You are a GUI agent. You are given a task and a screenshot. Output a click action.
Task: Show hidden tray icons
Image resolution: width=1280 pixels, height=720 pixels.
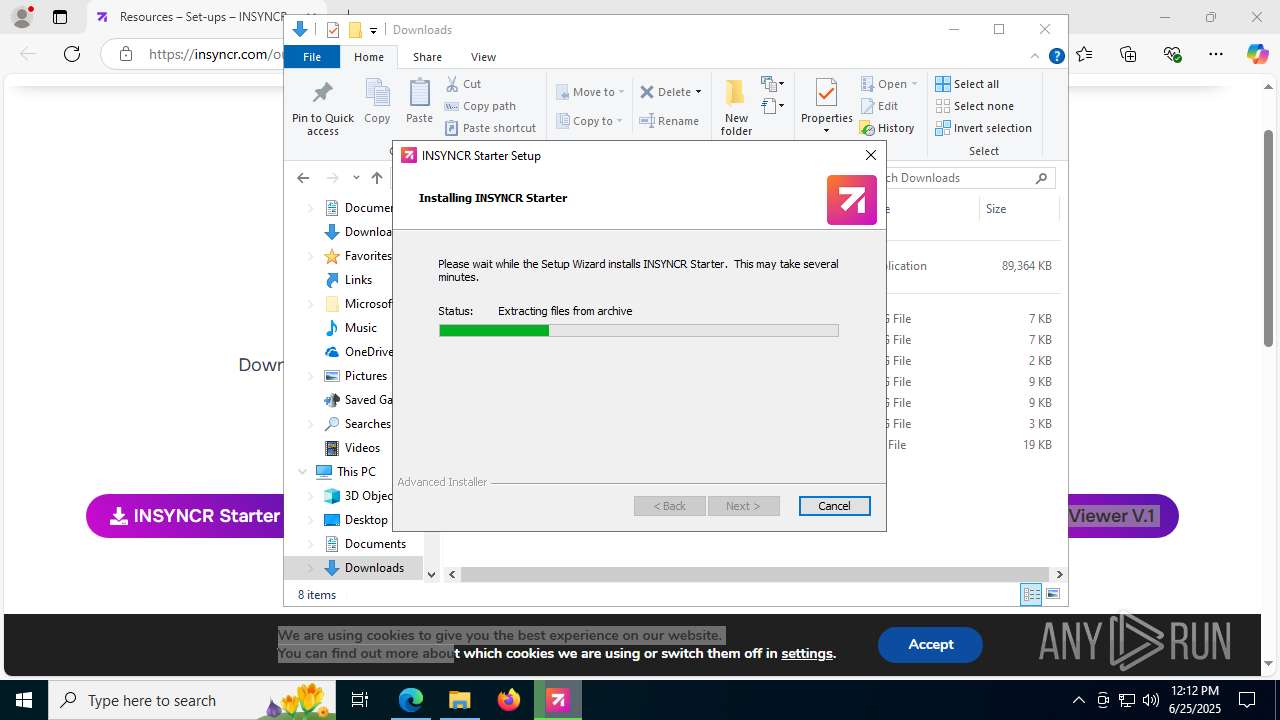point(1078,700)
